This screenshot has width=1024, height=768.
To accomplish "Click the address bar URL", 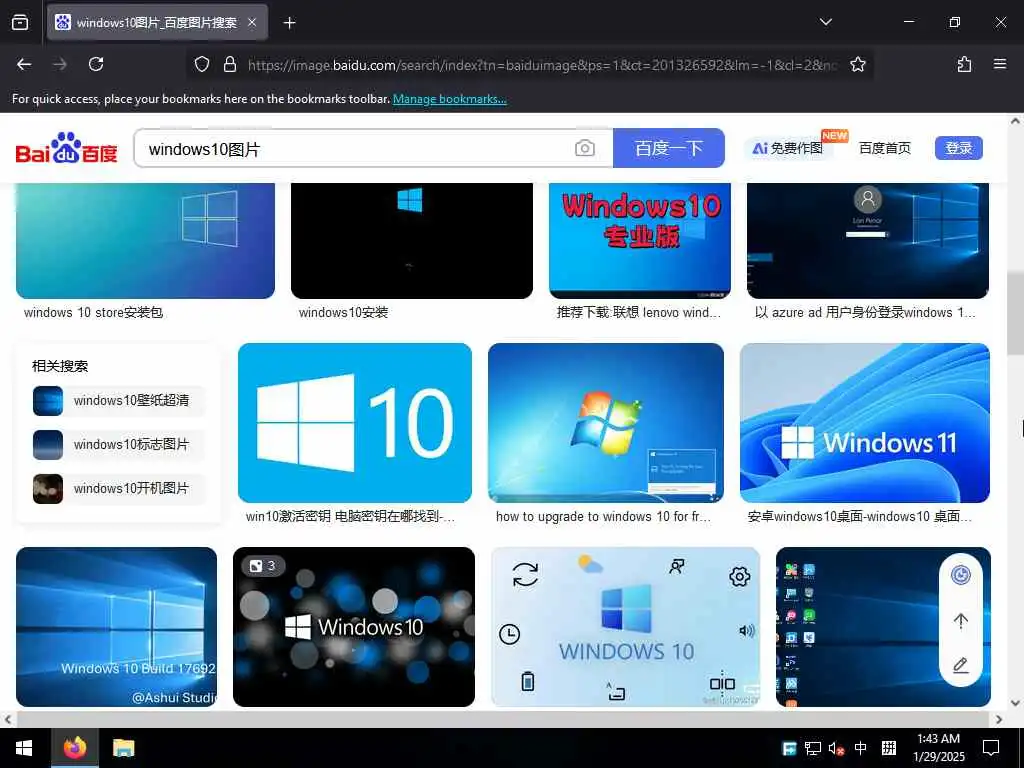I will 542,65.
